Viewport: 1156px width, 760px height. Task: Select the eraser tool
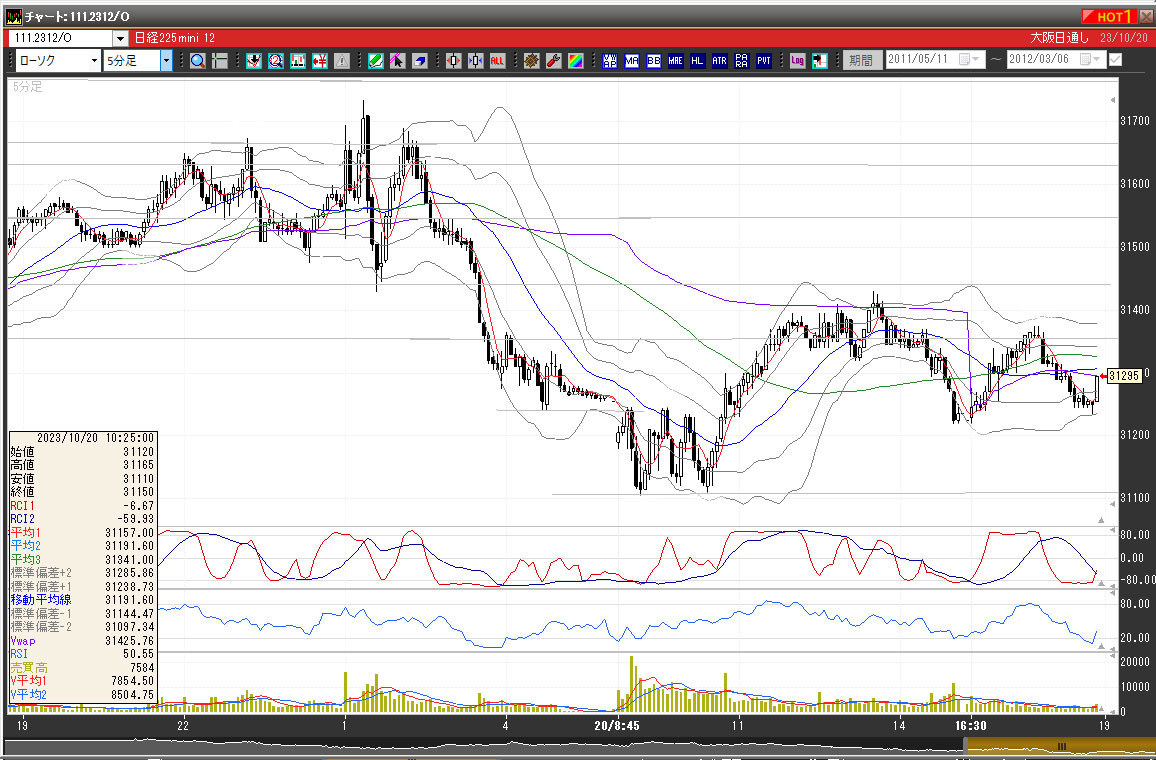(419, 60)
